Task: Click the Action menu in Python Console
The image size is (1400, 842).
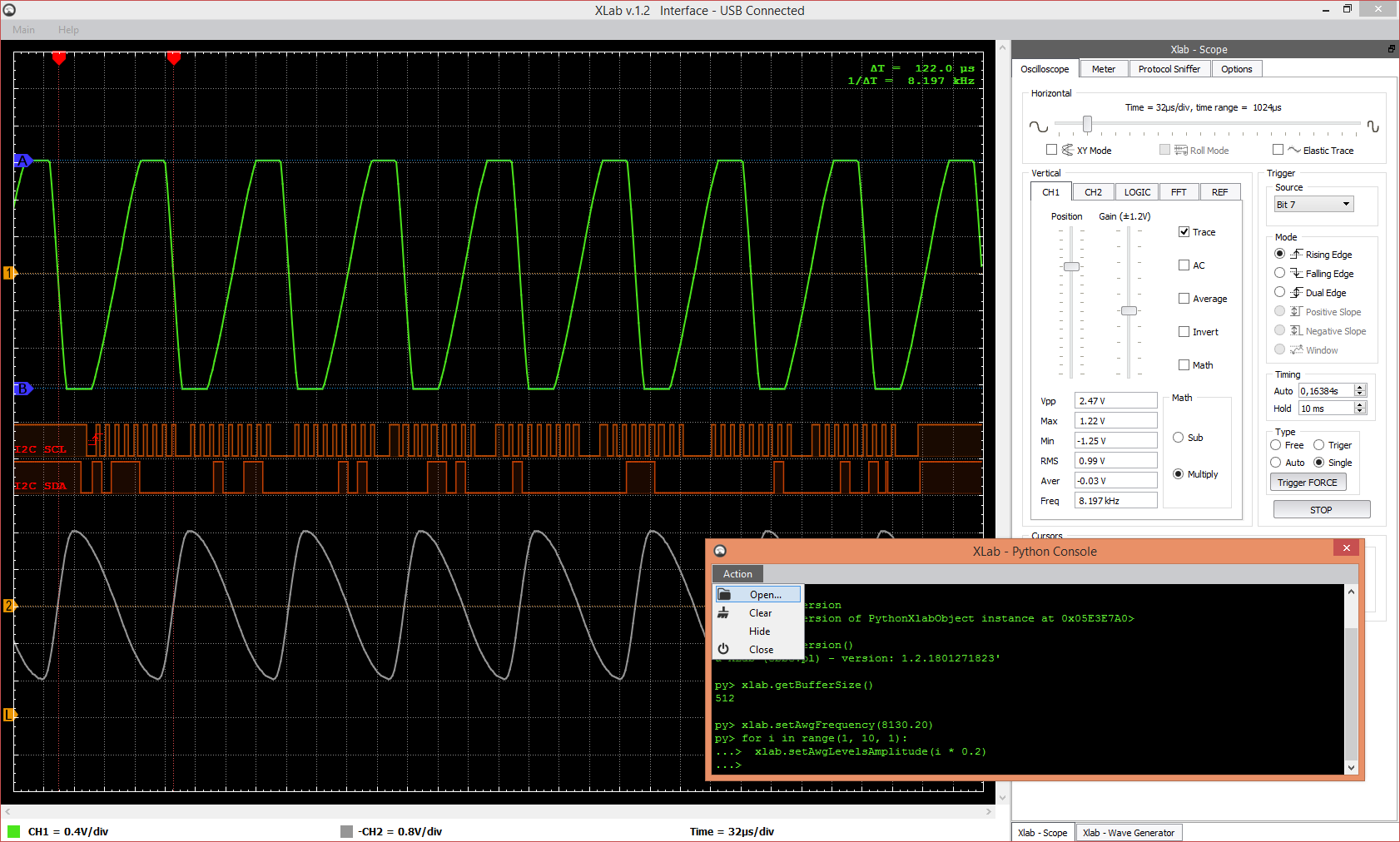Action: (737, 574)
